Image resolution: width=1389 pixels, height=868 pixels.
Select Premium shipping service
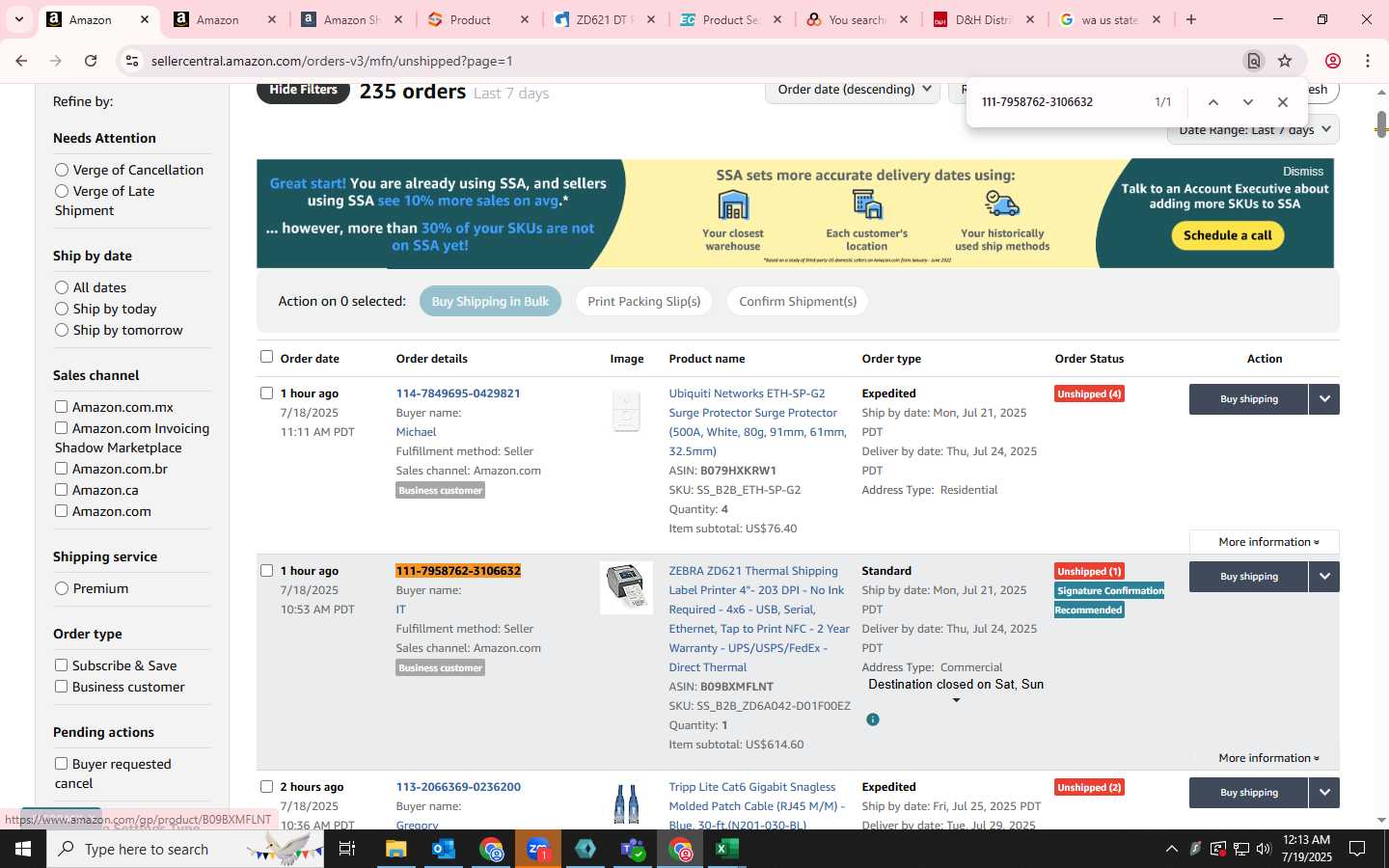pyautogui.click(x=62, y=588)
